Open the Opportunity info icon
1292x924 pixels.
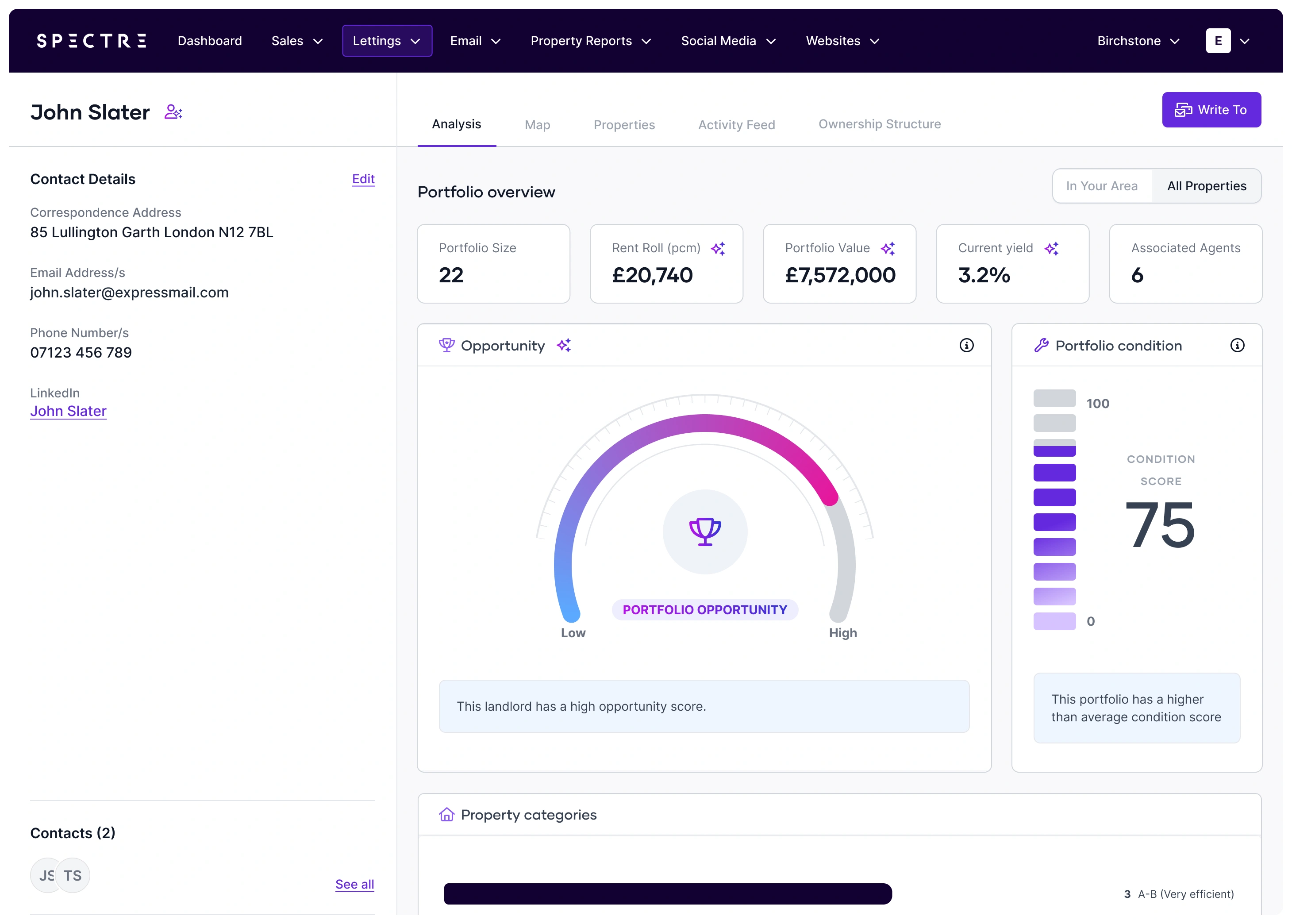click(x=966, y=345)
